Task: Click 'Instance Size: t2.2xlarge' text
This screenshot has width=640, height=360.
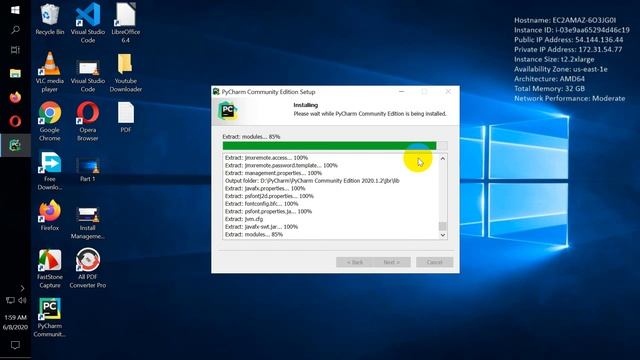Action: [554, 59]
